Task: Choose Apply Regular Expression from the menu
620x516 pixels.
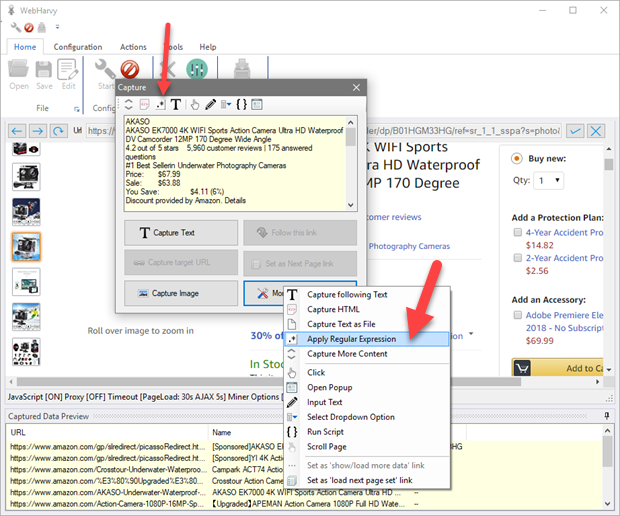Action: coord(350,338)
